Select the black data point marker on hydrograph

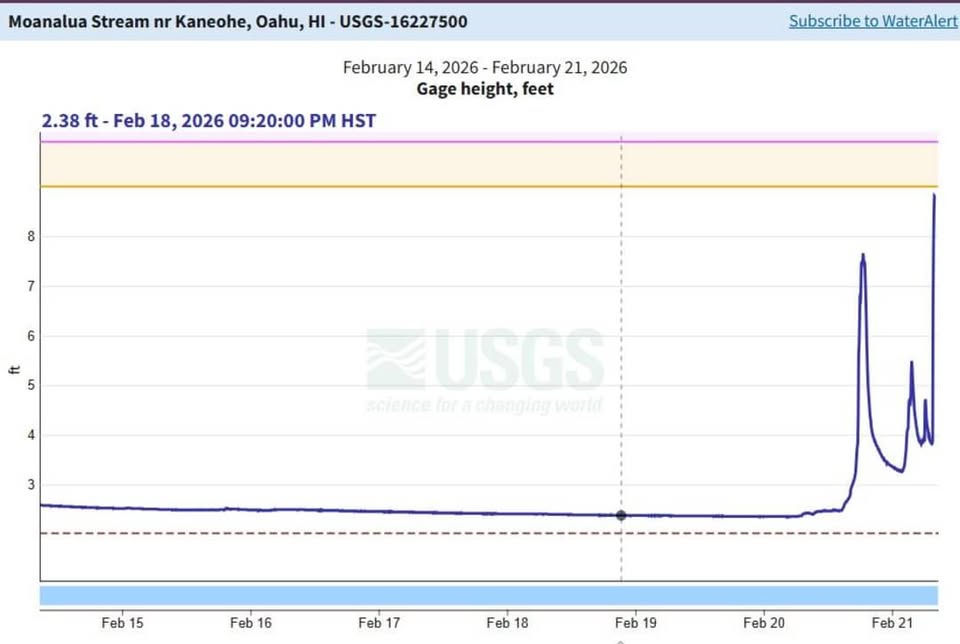pos(621,515)
